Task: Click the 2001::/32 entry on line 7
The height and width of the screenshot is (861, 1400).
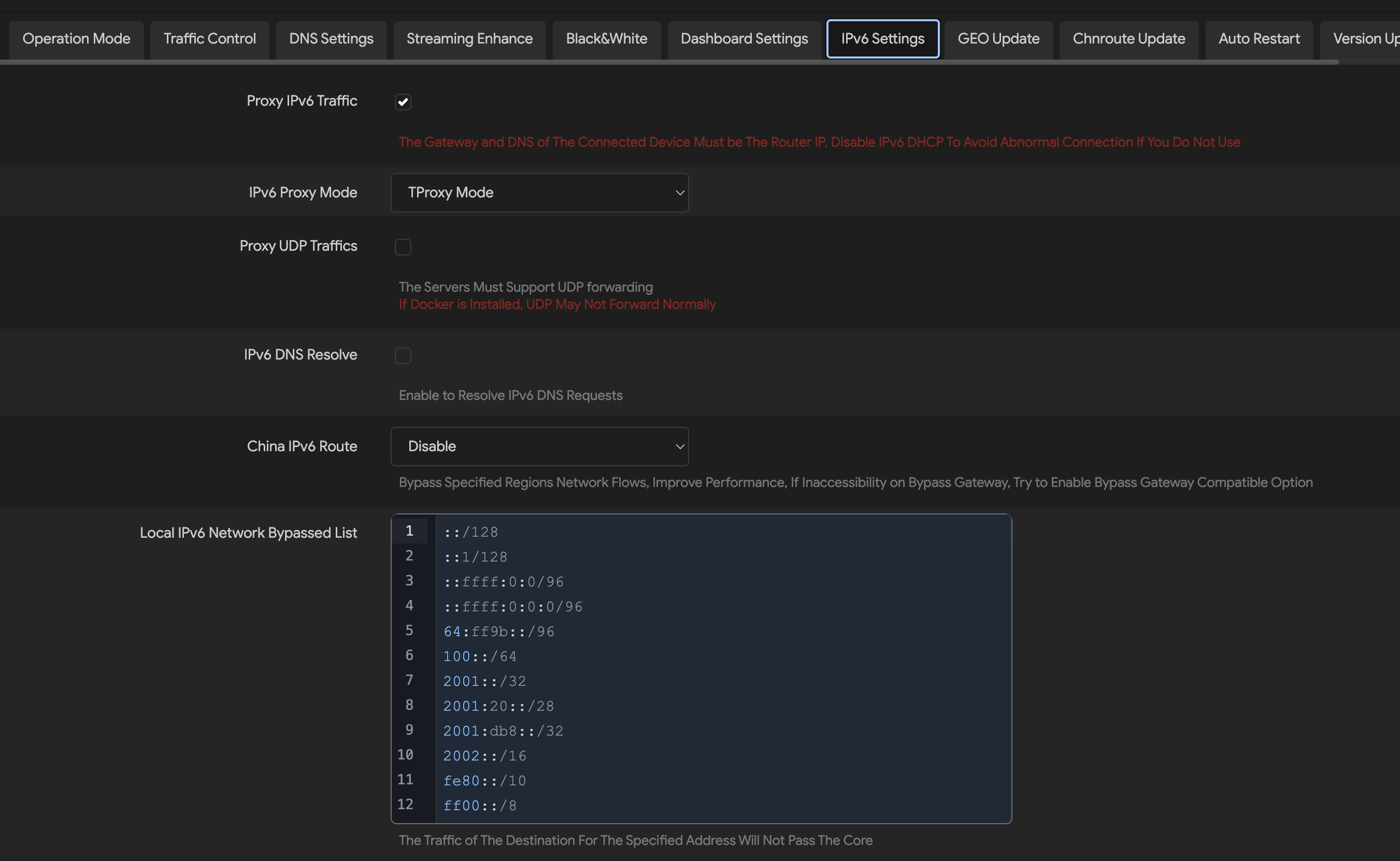Action: tap(484, 681)
